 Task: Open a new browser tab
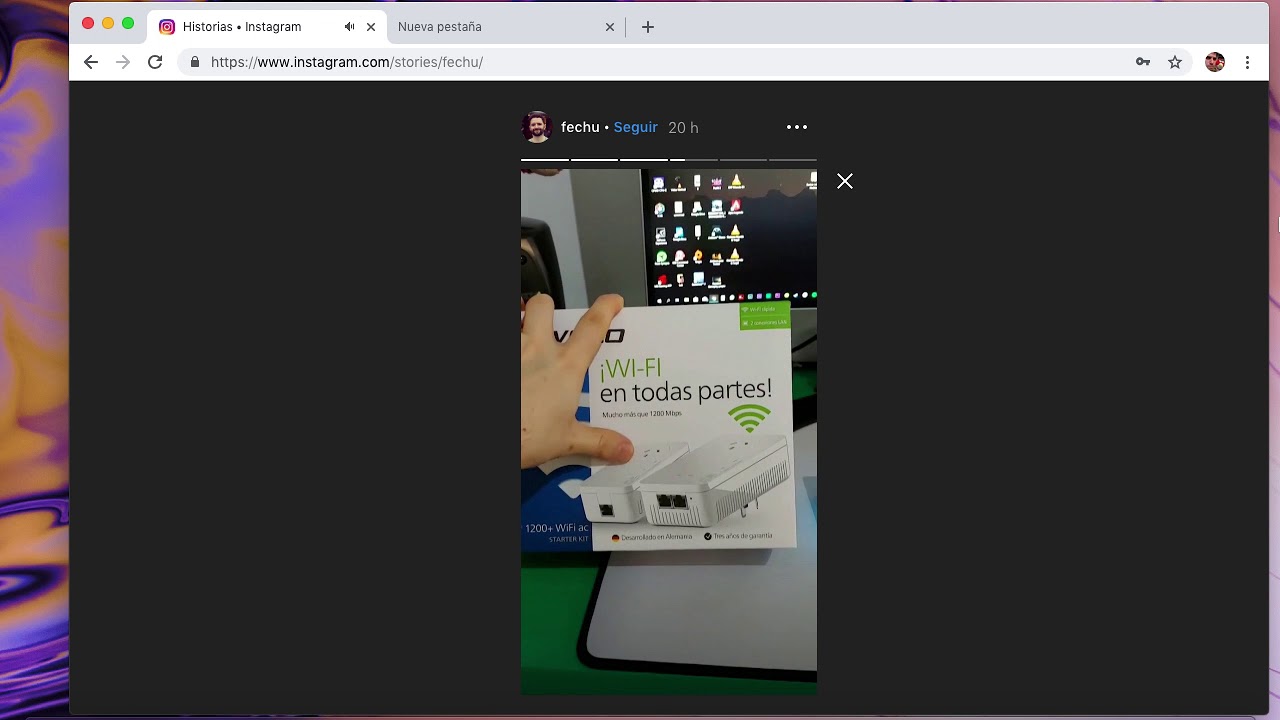tap(648, 27)
